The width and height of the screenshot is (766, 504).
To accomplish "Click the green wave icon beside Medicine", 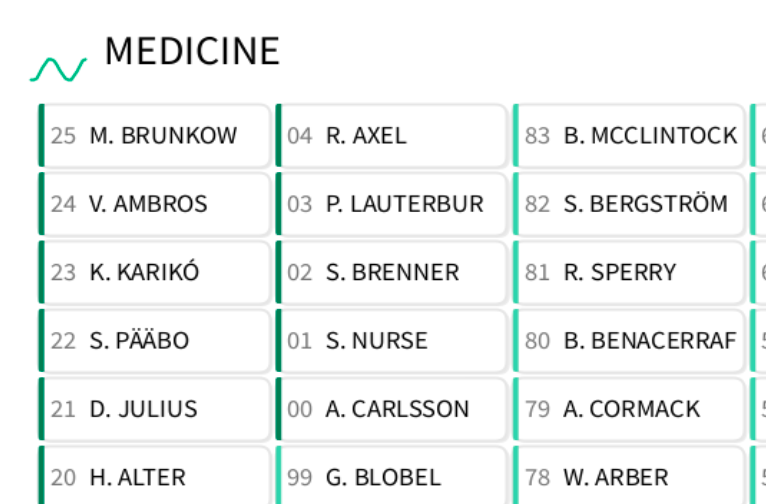I will (x=58, y=69).
